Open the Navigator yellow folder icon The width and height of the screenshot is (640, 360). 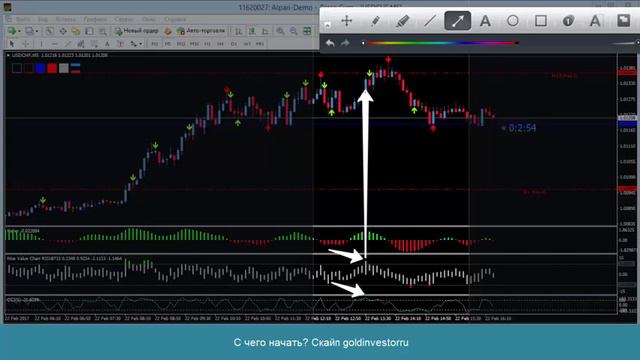[76, 31]
